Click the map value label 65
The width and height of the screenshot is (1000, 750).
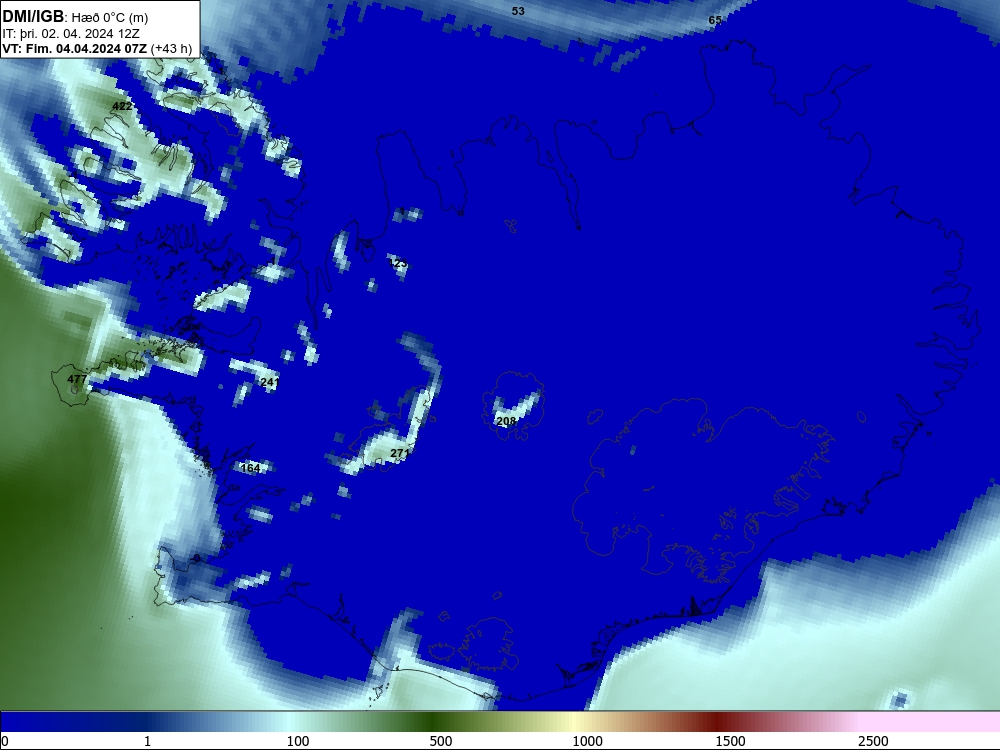715,20
